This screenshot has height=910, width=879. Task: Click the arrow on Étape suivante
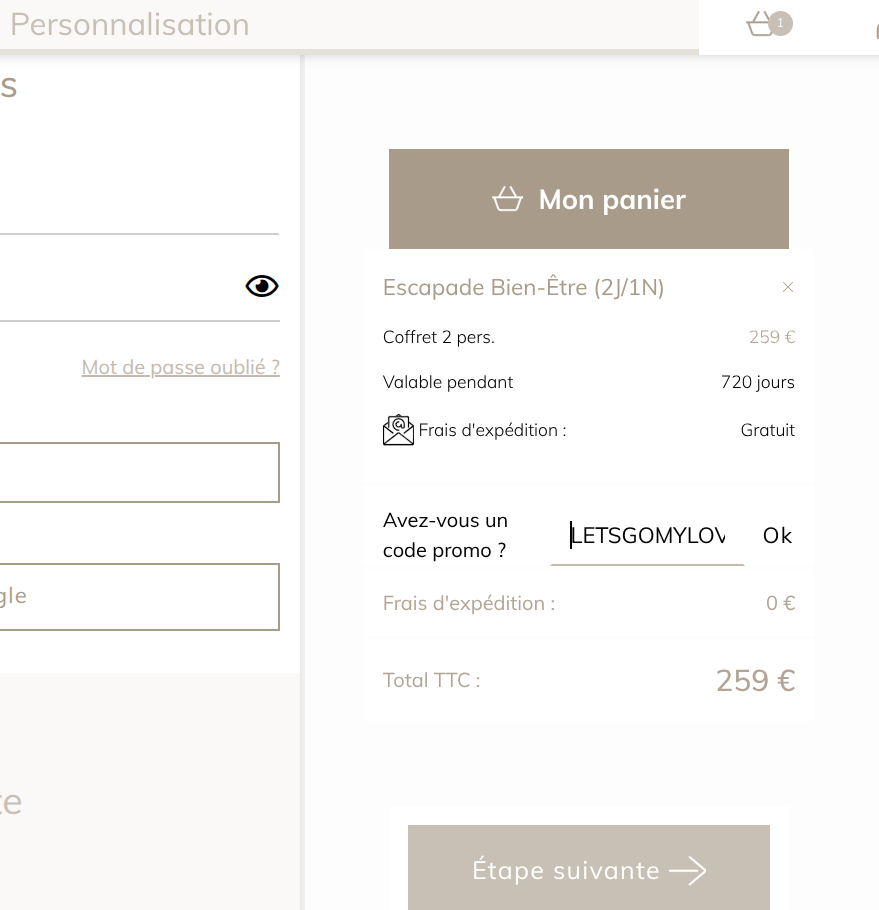(688, 871)
